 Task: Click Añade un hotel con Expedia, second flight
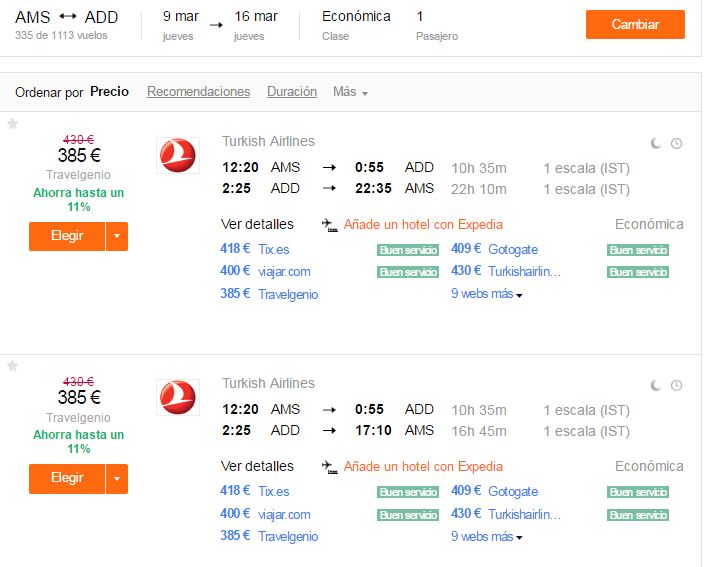(x=423, y=466)
